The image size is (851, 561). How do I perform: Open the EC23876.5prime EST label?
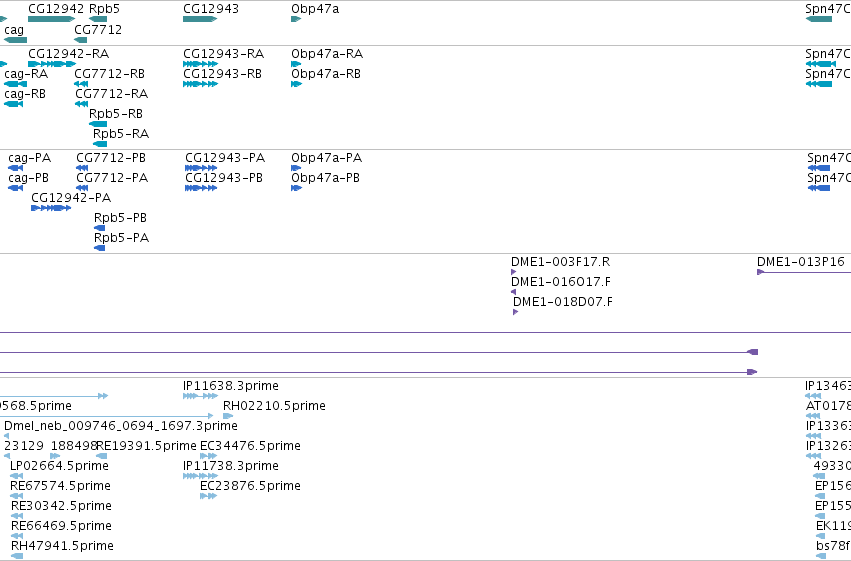pyautogui.click(x=250, y=486)
